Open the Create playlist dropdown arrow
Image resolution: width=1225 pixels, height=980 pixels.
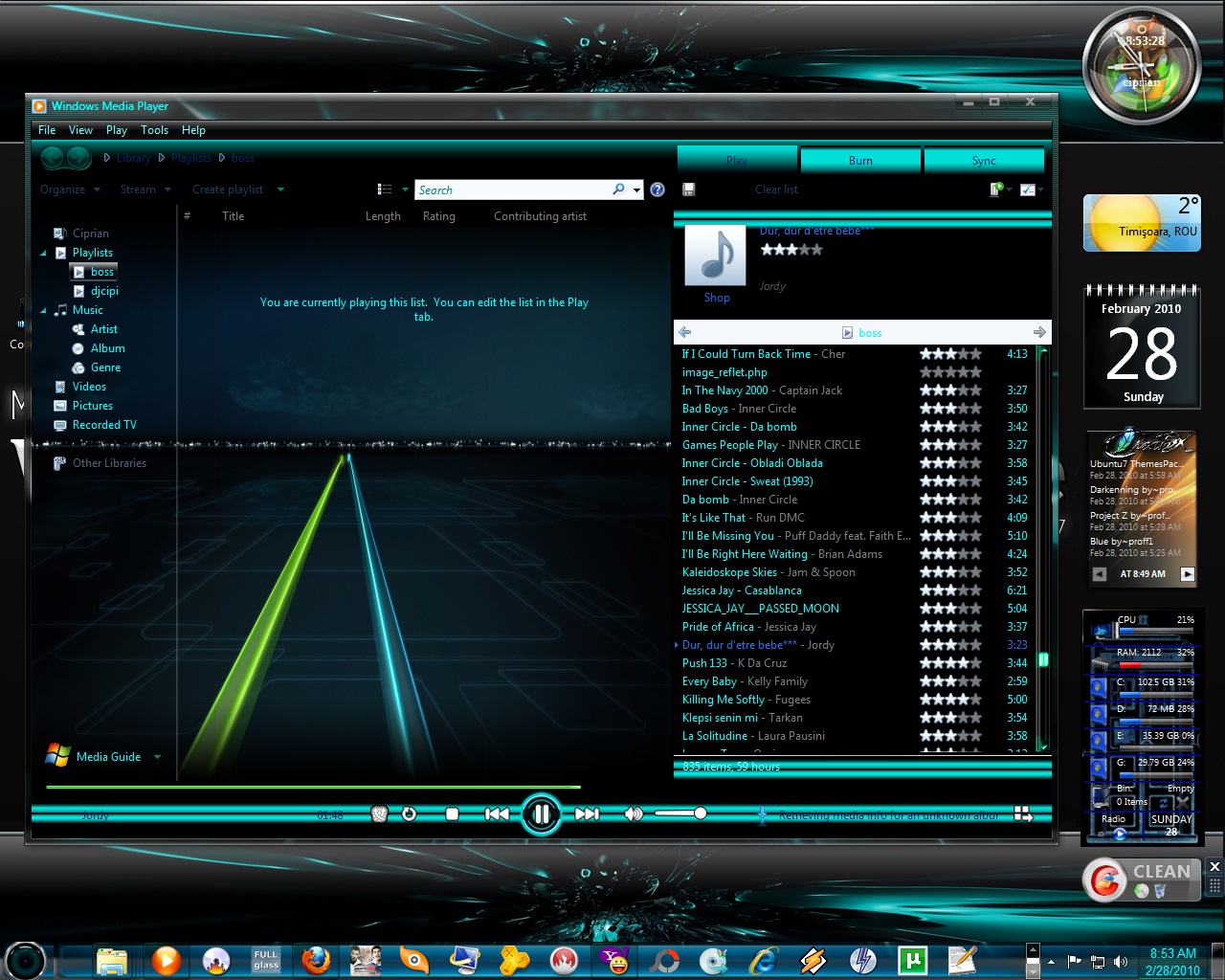pos(280,189)
